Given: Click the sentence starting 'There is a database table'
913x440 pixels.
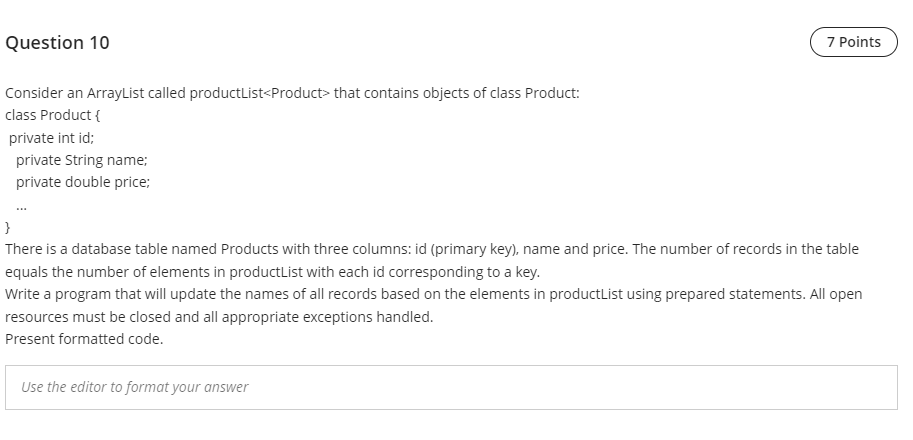Looking at the screenshot, I should [x=432, y=249].
